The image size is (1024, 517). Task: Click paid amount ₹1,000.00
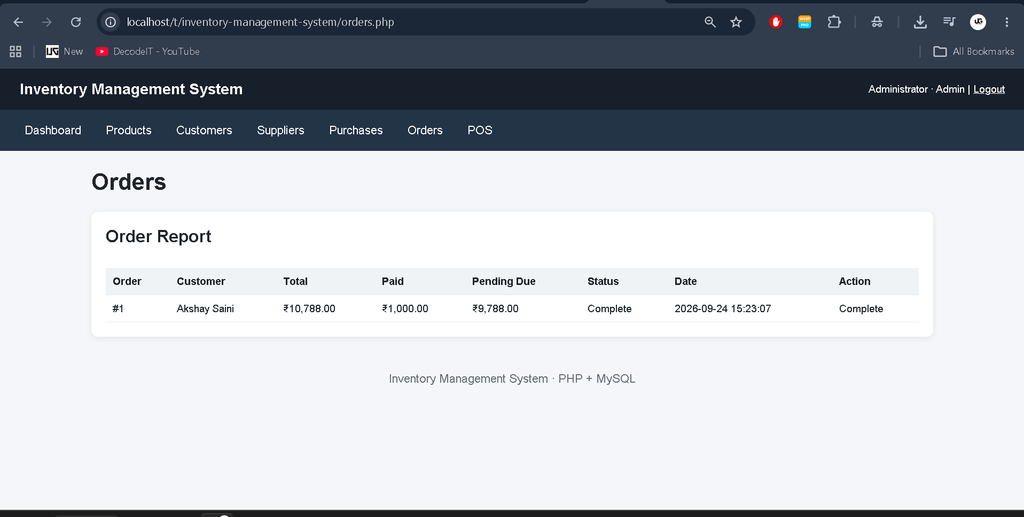pyautogui.click(x=405, y=309)
